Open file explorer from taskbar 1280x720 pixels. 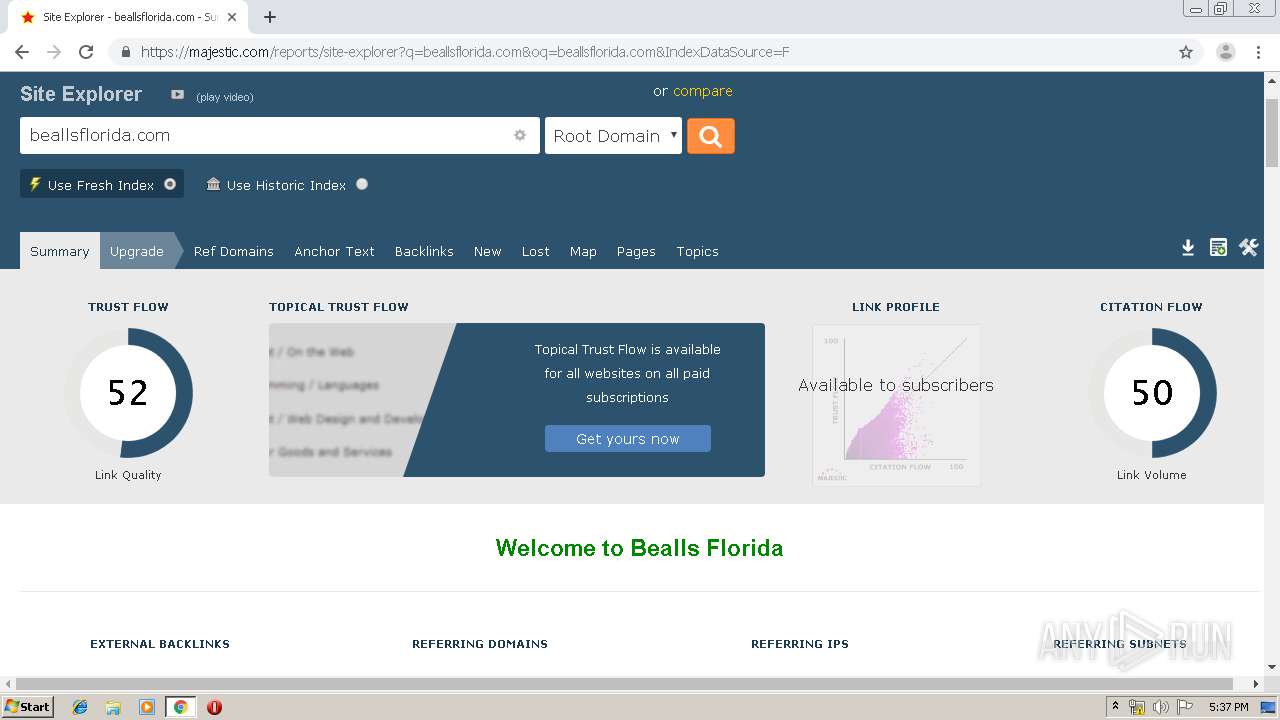[113, 707]
